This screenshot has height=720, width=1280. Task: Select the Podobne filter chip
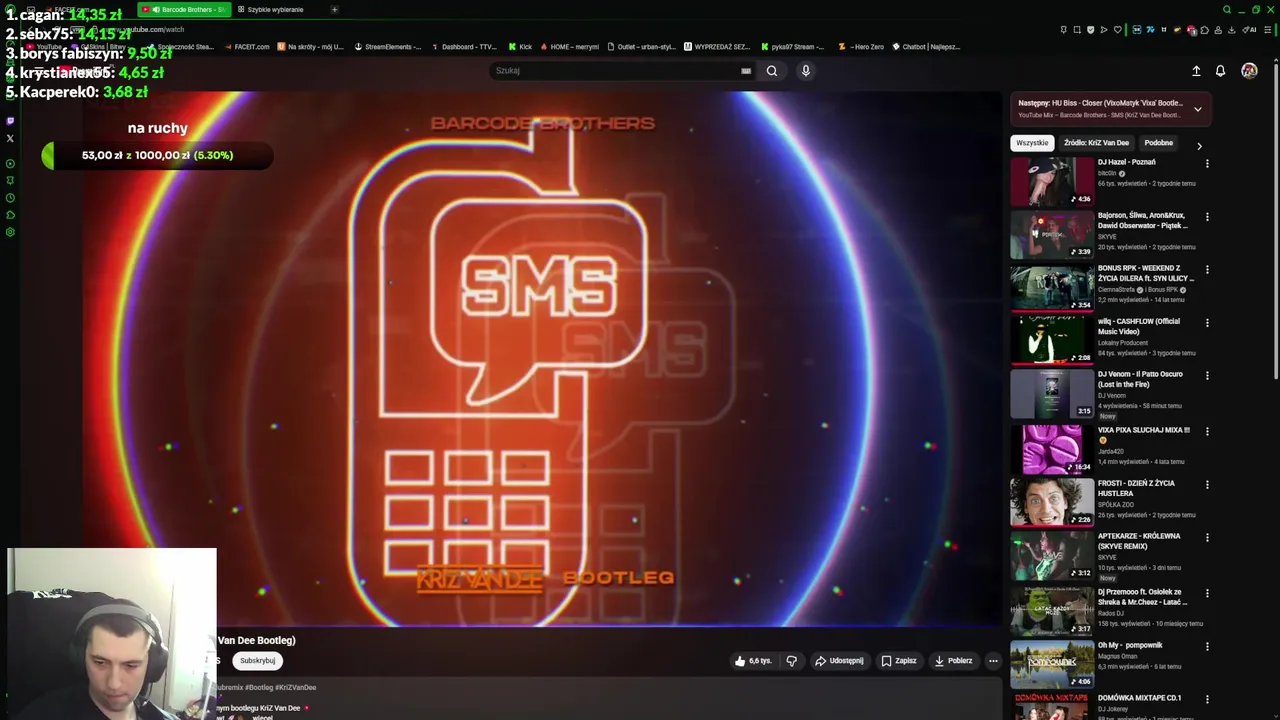click(1158, 143)
